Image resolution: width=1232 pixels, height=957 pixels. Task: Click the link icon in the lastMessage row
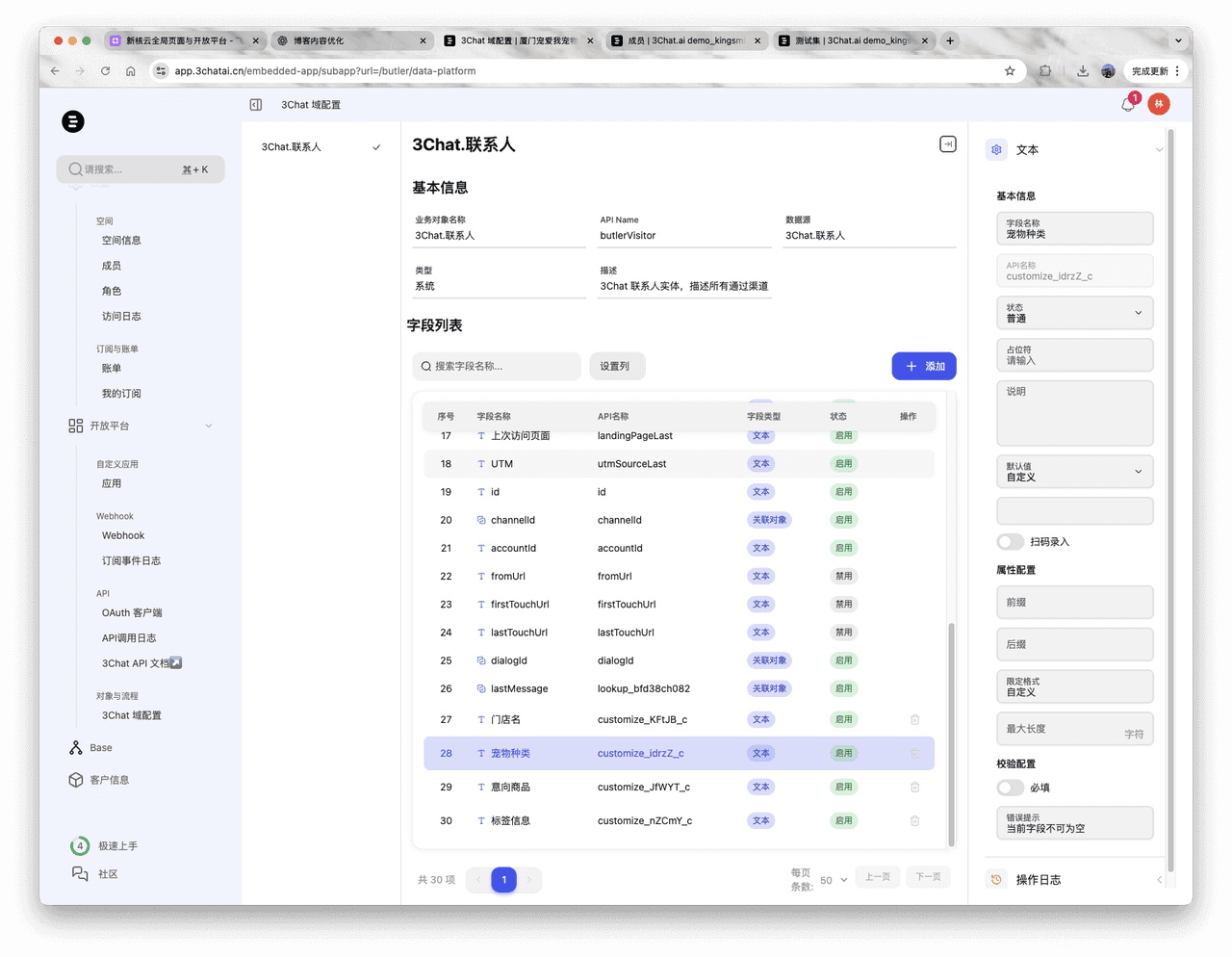click(x=481, y=688)
